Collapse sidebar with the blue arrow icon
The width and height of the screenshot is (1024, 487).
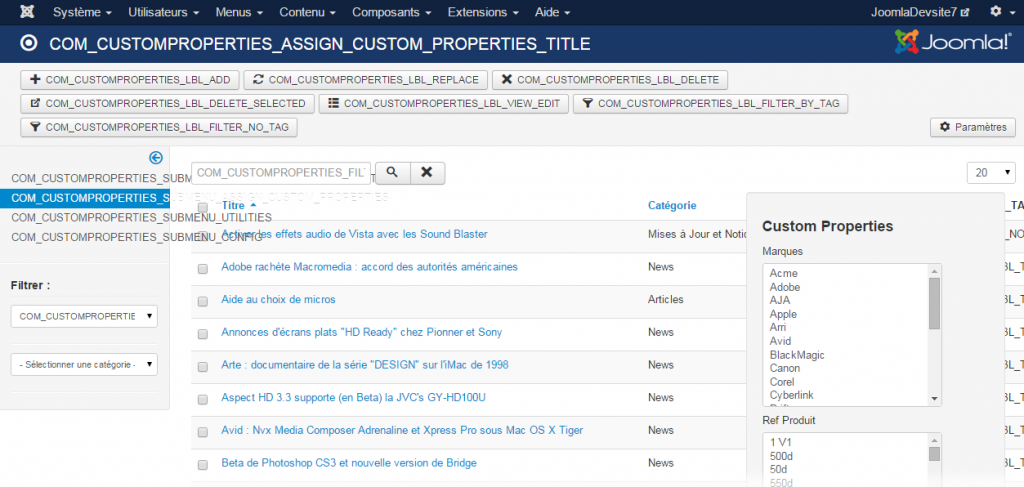[x=155, y=157]
